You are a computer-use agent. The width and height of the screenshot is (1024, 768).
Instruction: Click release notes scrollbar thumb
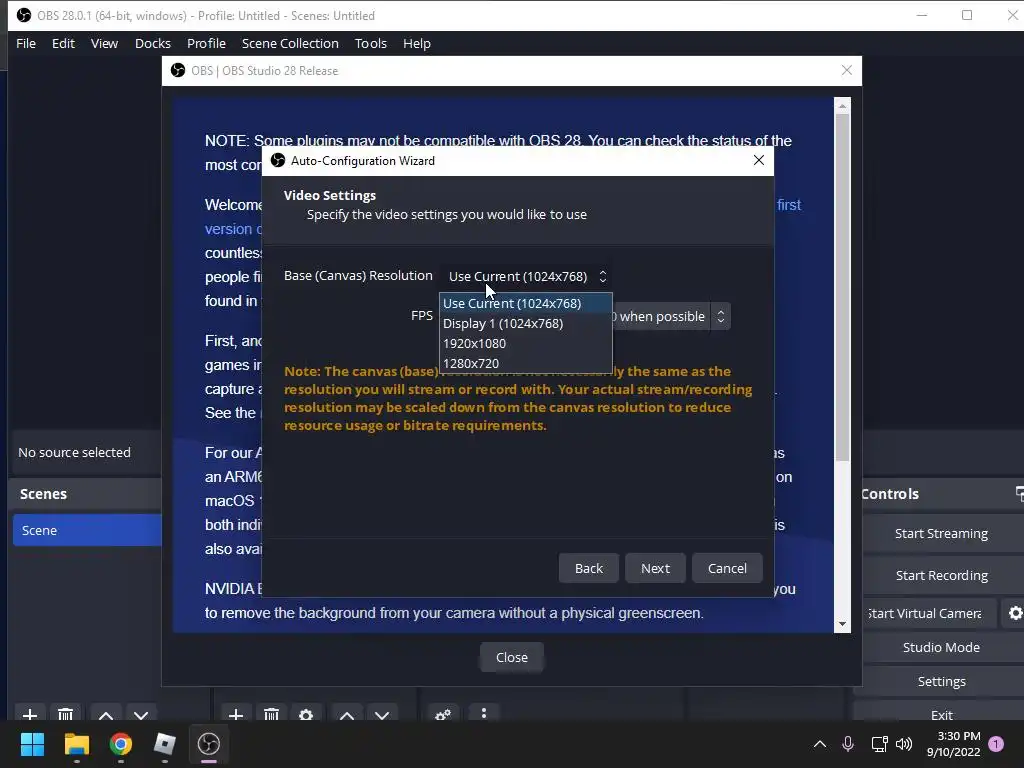tap(842, 287)
